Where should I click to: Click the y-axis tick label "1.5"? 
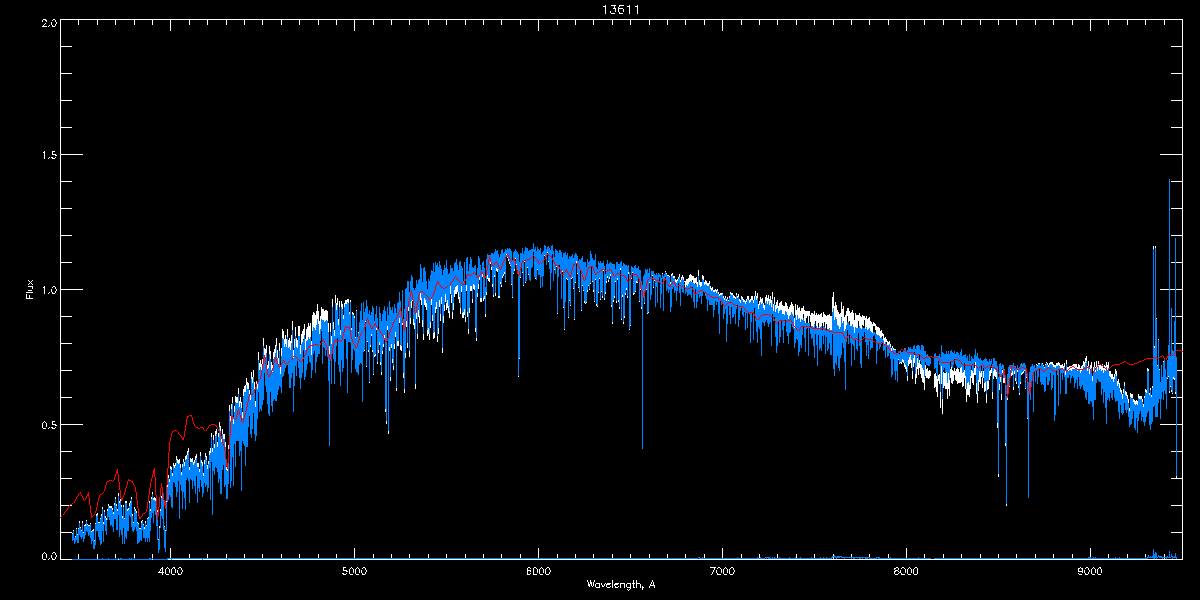pyautogui.click(x=49, y=155)
